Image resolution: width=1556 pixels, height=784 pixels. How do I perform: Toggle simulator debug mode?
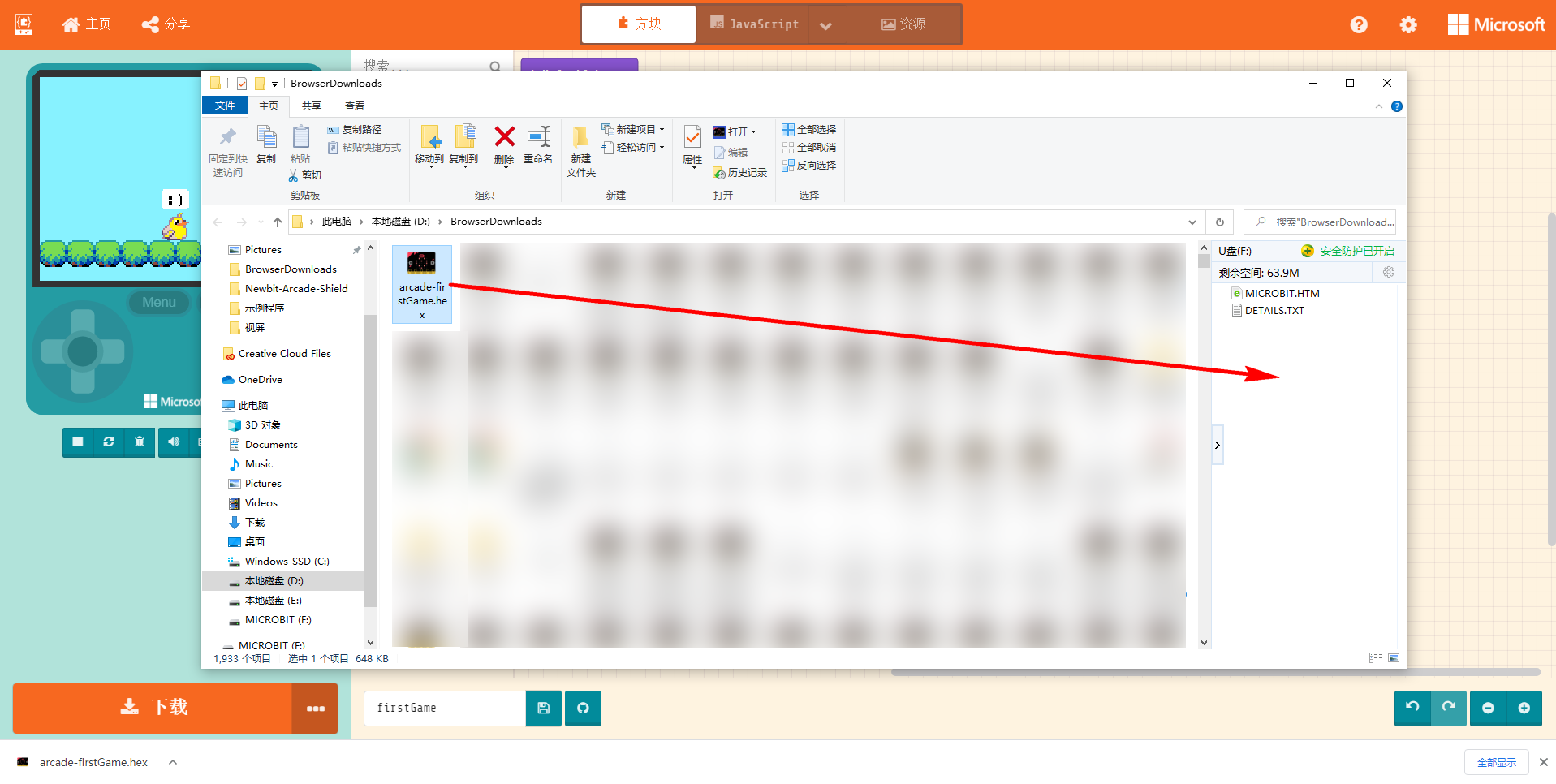point(140,442)
